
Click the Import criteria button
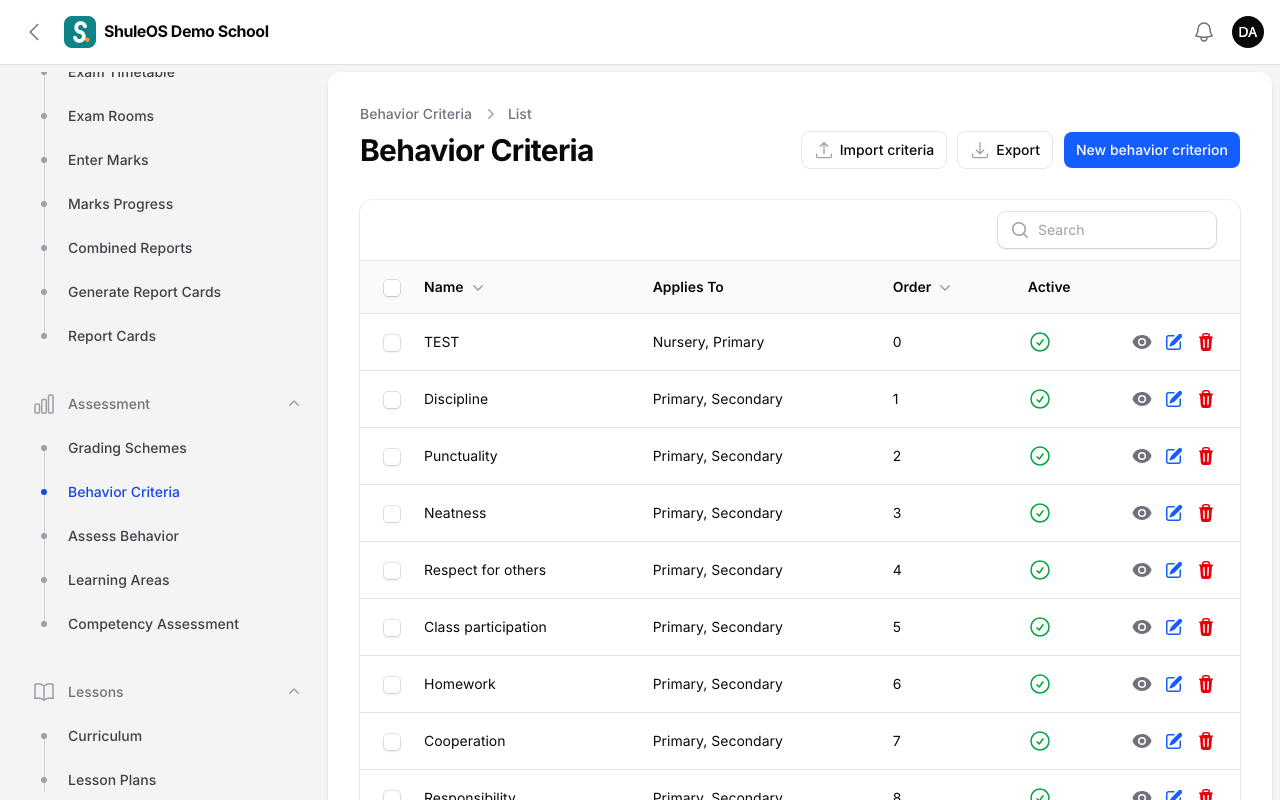(874, 150)
